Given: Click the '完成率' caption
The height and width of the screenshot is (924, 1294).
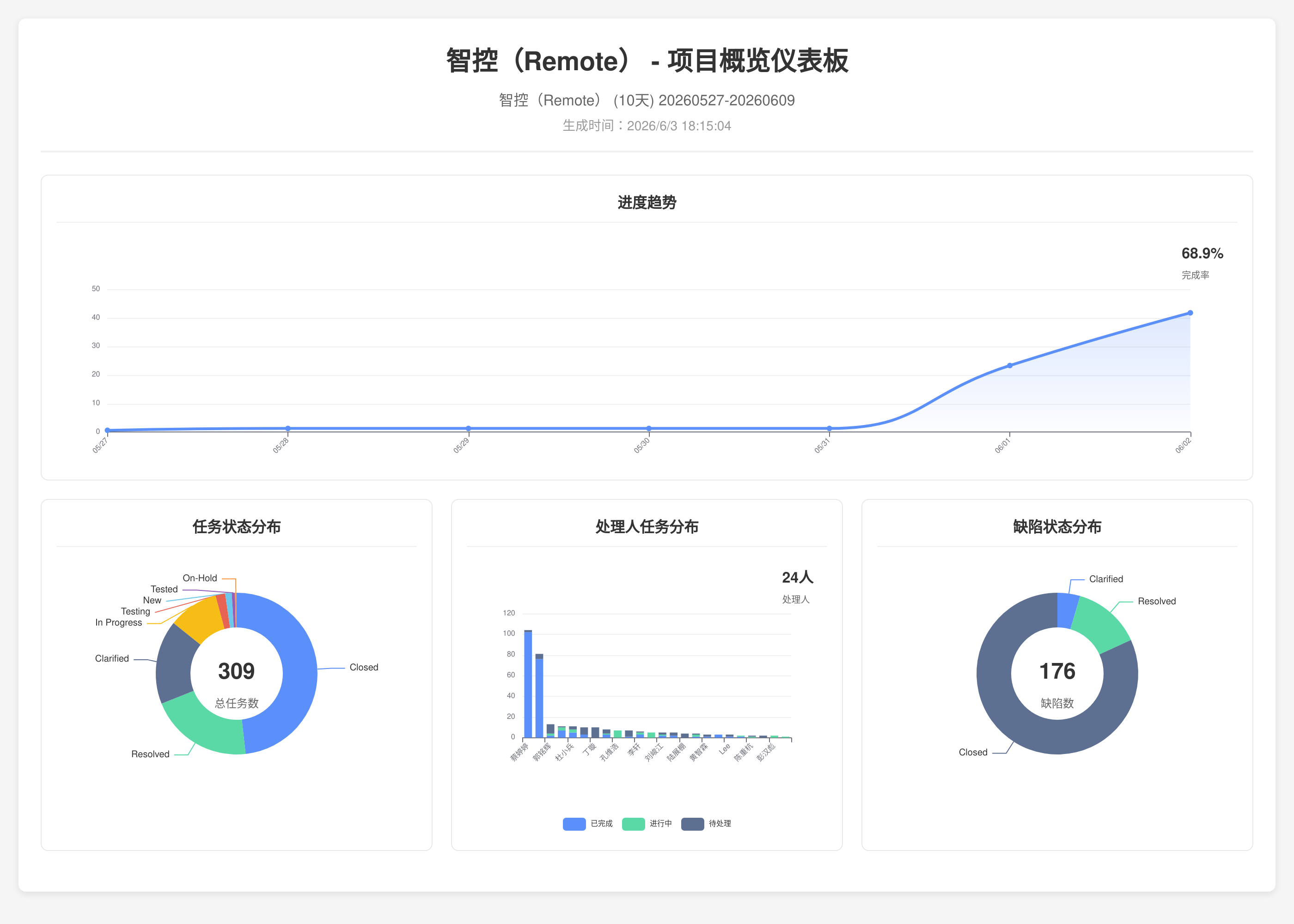Looking at the screenshot, I should pyautogui.click(x=1195, y=275).
